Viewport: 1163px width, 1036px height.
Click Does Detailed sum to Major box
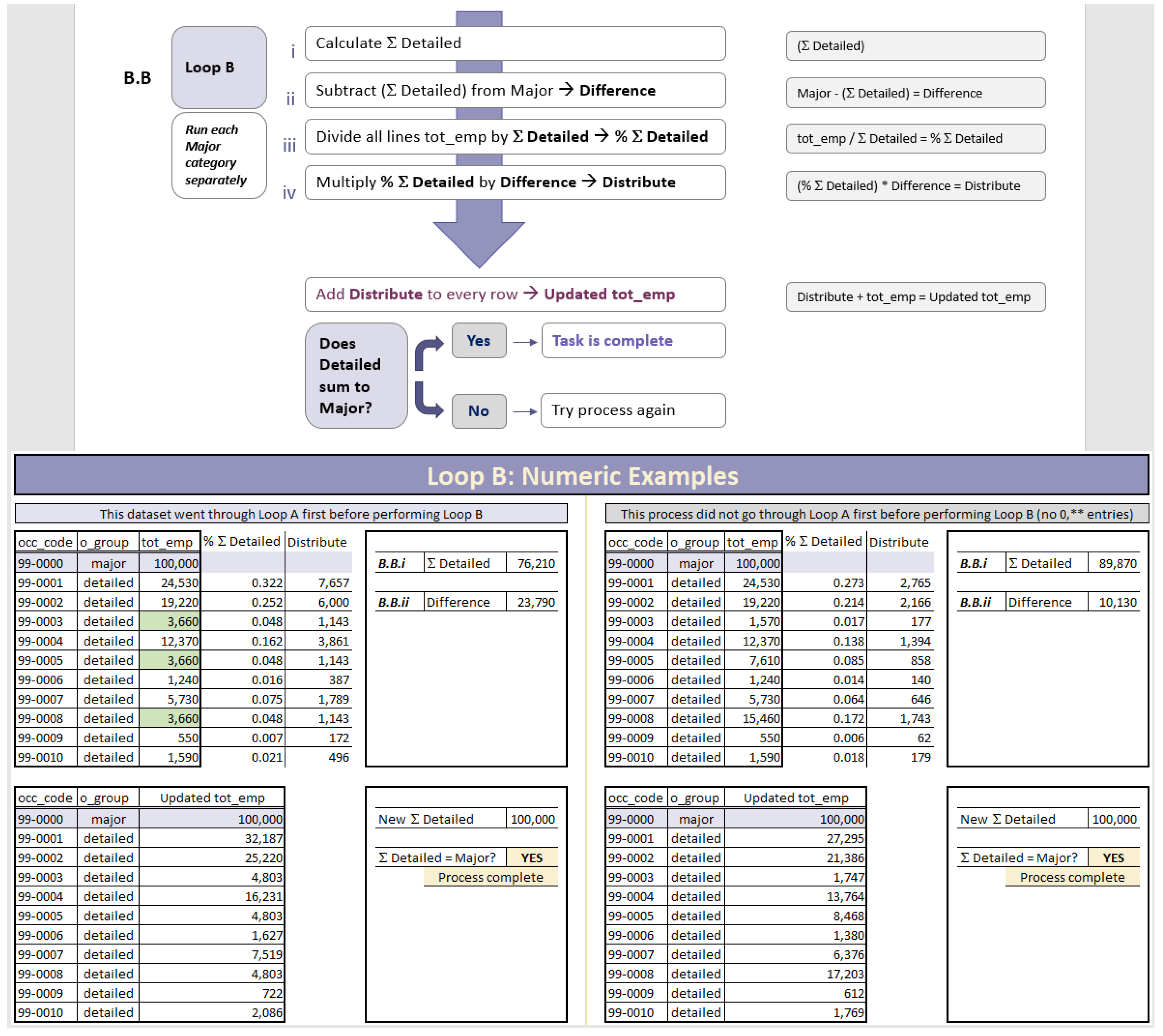coord(356,376)
